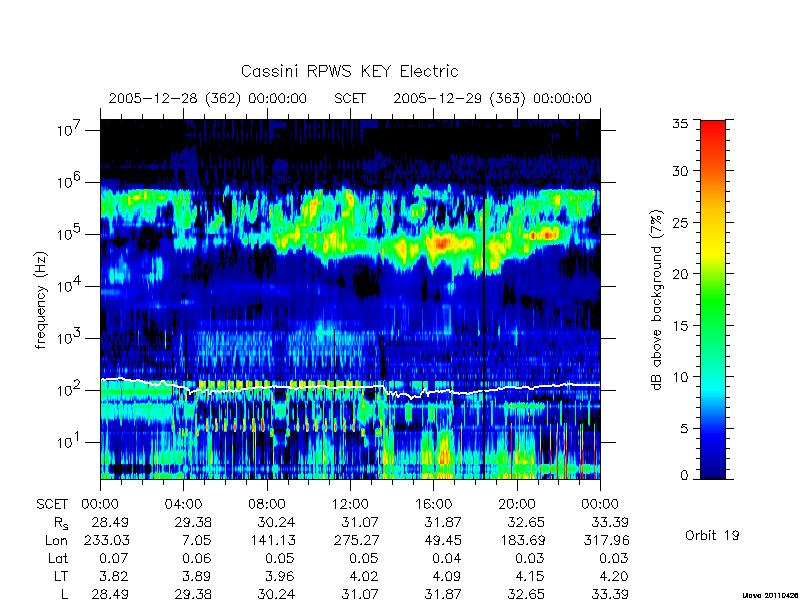The width and height of the screenshot is (800, 600).
Task: Click the 10^1 frequency tick label
Action: pyautogui.click(x=69, y=442)
